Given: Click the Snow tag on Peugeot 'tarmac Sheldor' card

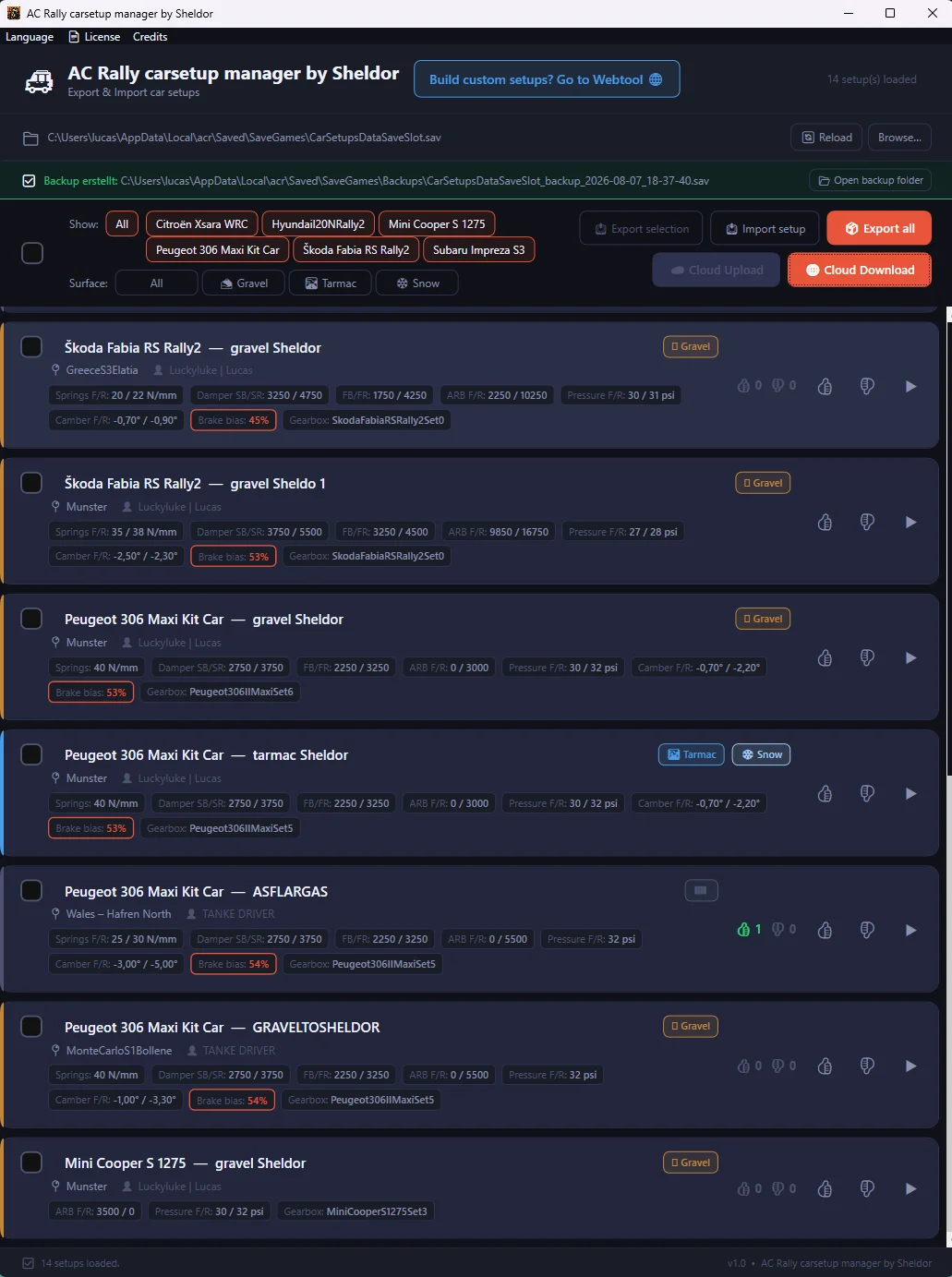Looking at the screenshot, I should [761, 754].
